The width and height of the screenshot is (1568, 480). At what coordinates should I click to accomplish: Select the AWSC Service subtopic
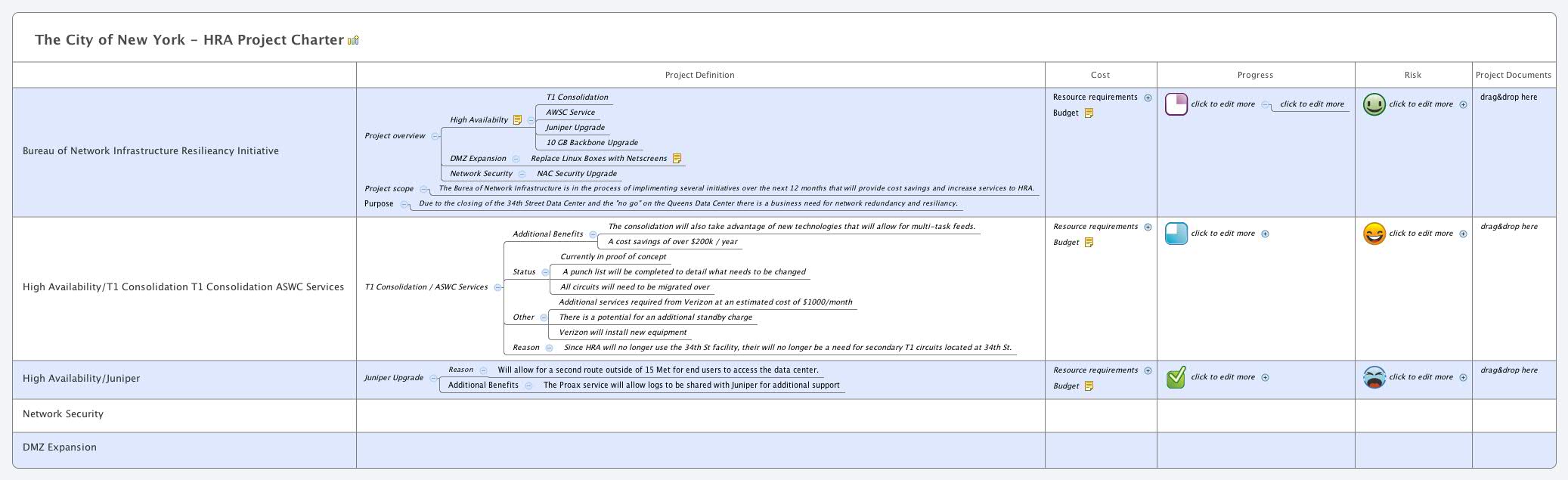pyautogui.click(x=570, y=113)
